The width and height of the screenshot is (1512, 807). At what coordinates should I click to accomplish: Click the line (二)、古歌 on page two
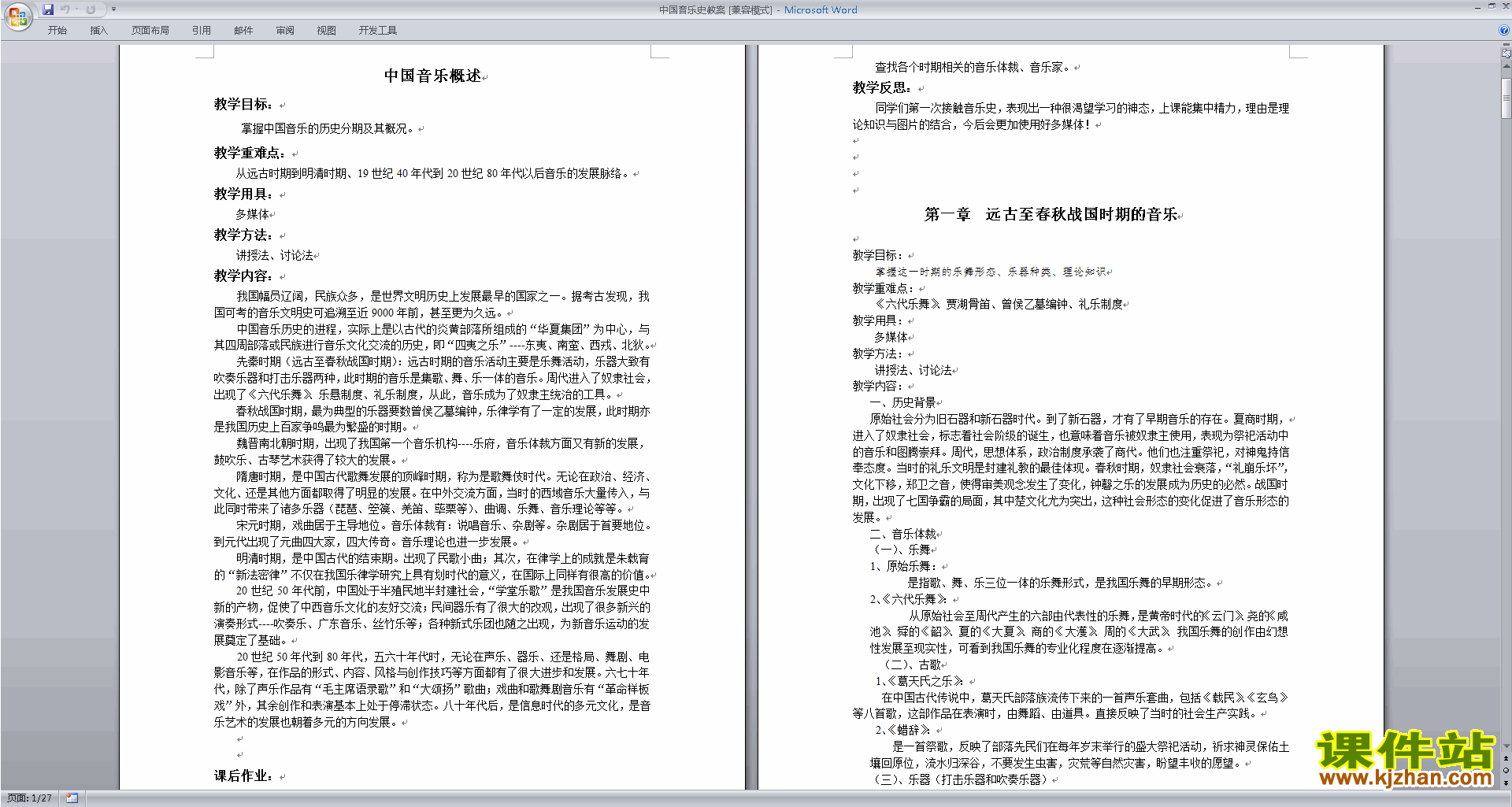(x=913, y=664)
